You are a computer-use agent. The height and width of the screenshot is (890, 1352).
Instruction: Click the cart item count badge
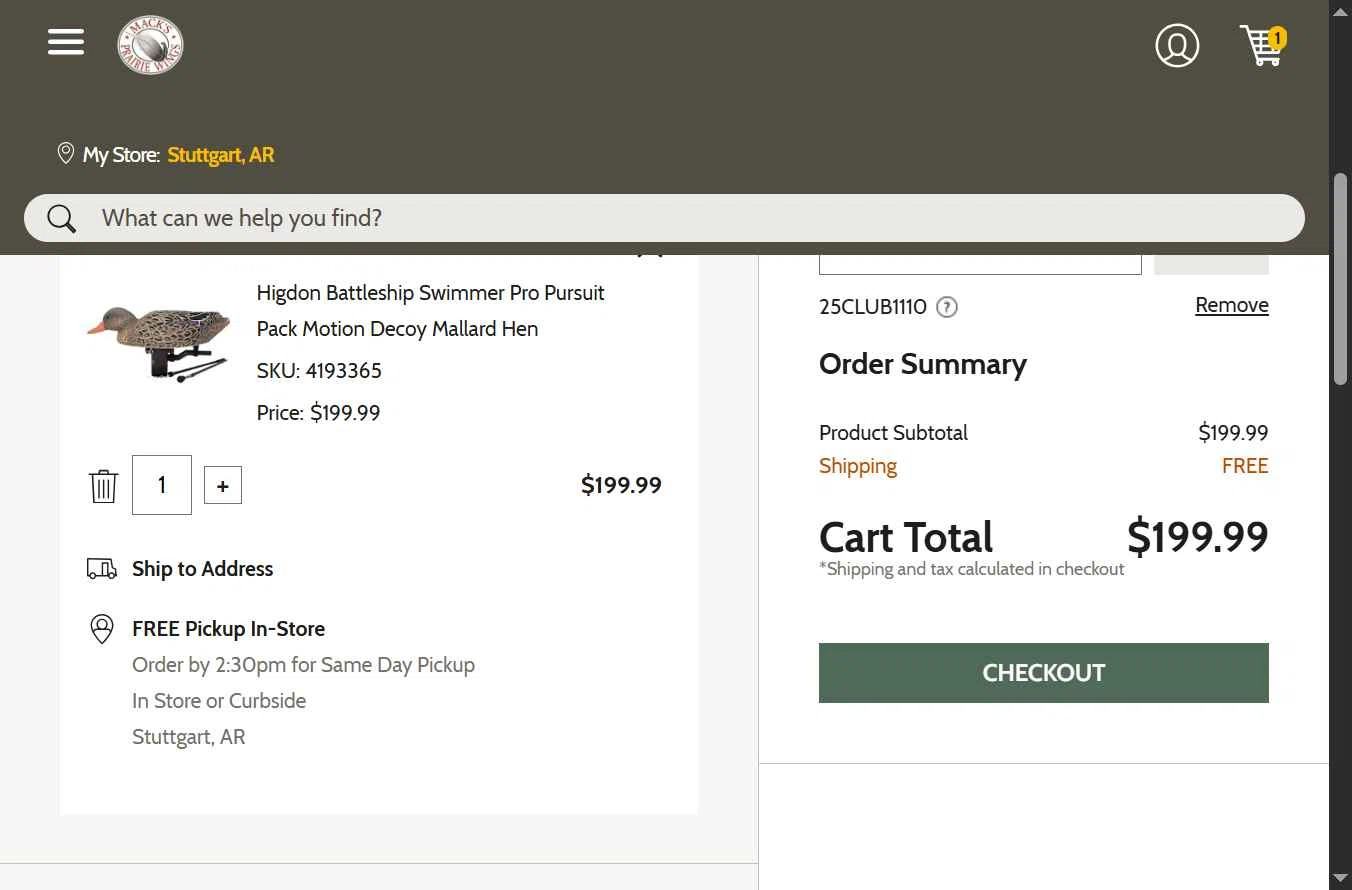coord(1277,39)
